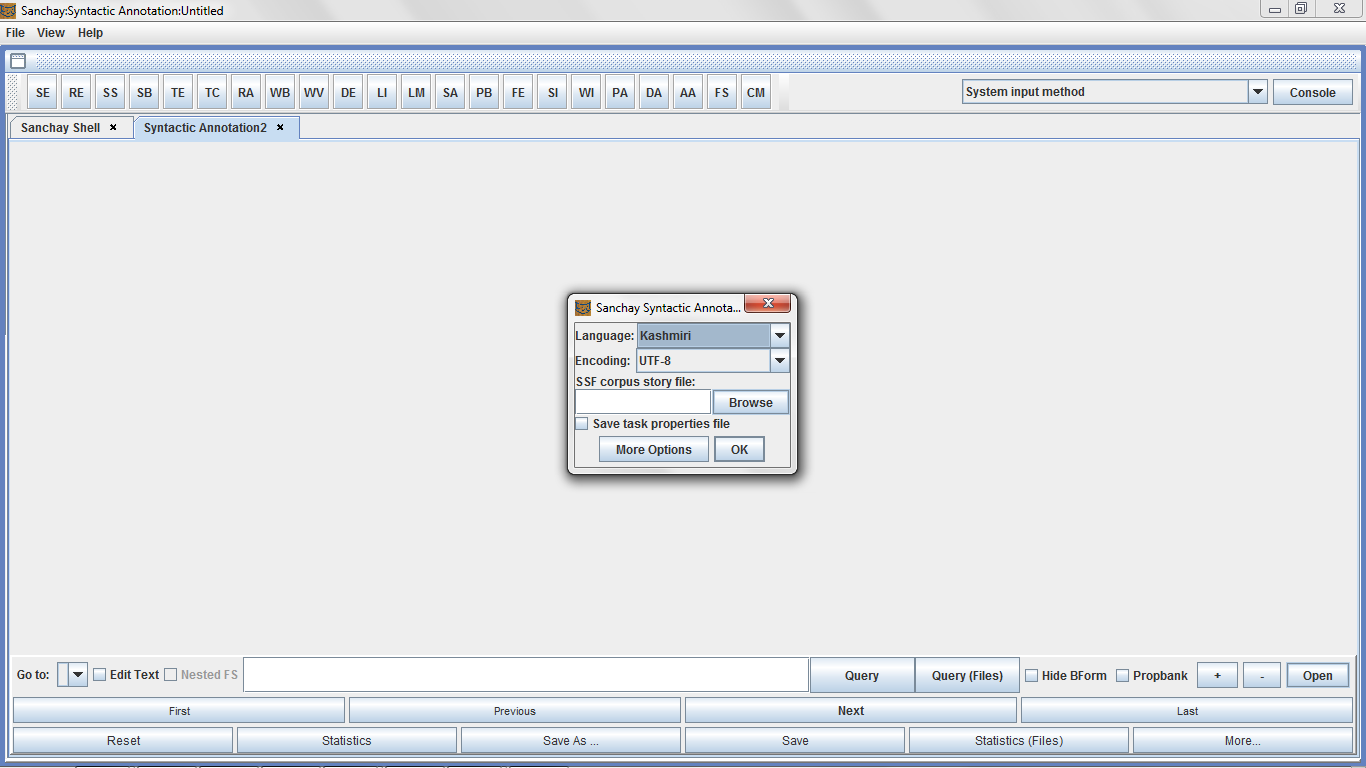Click the Open button
This screenshot has width=1366, height=768.
pyautogui.click(x=1317, y=676)
